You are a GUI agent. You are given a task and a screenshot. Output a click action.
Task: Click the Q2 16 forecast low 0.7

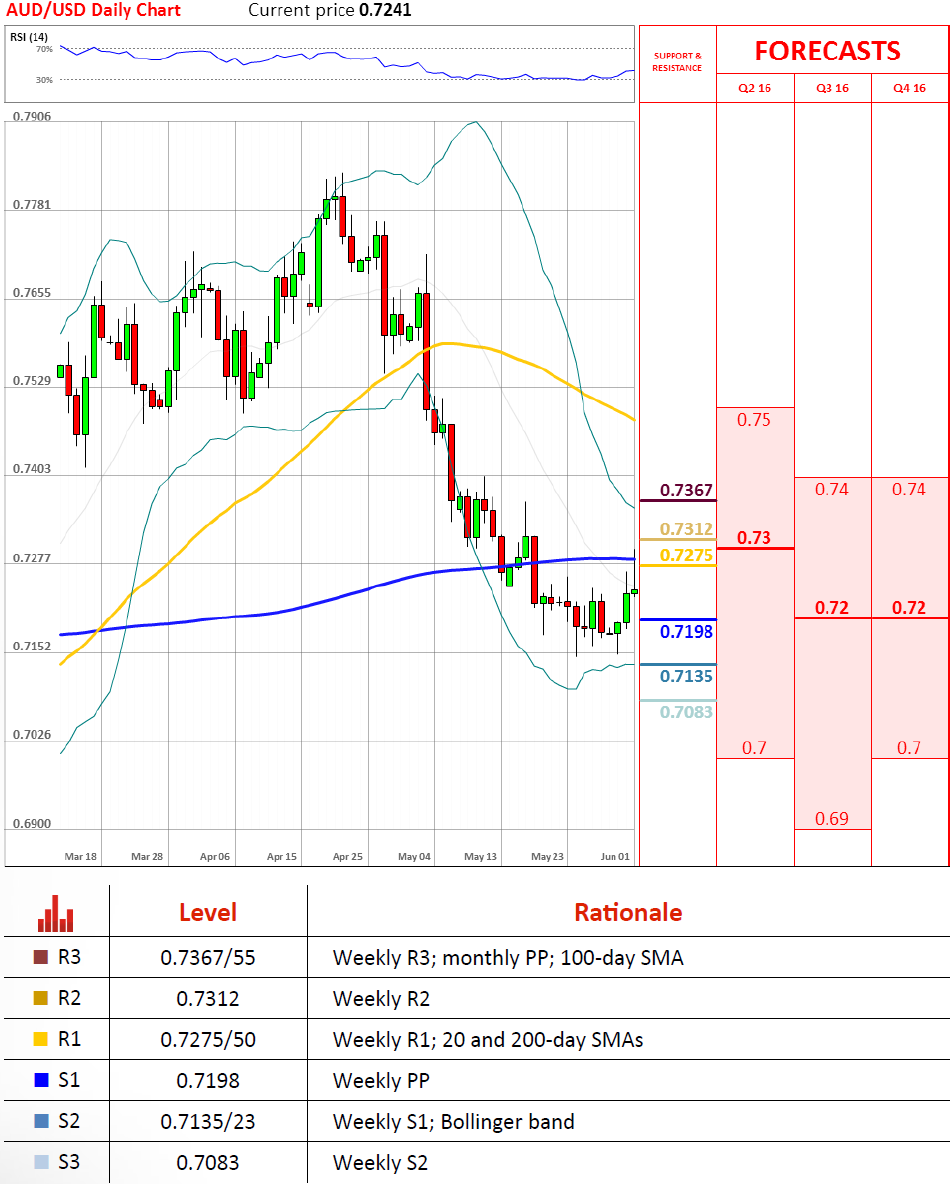click(754, 748)
